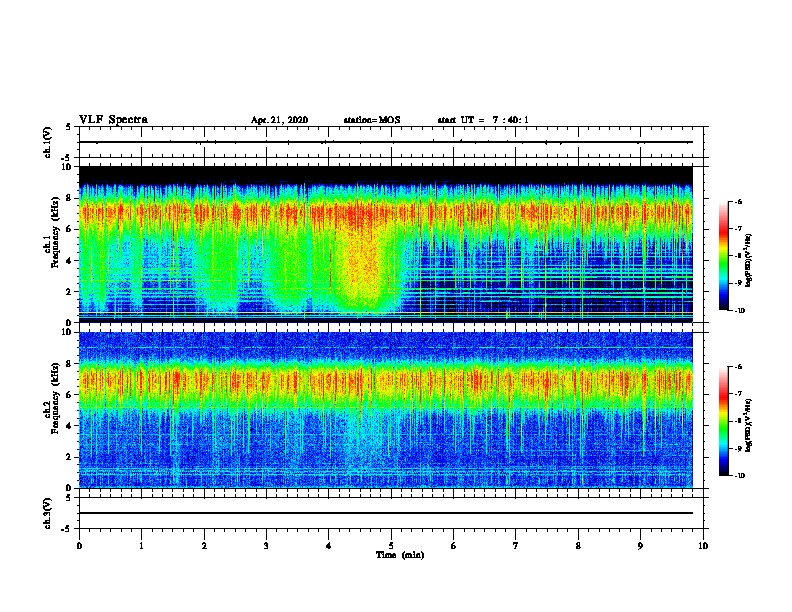792x612 pixels.
Task: Click the "ch.3(V)" axis label
Action: 47,513
